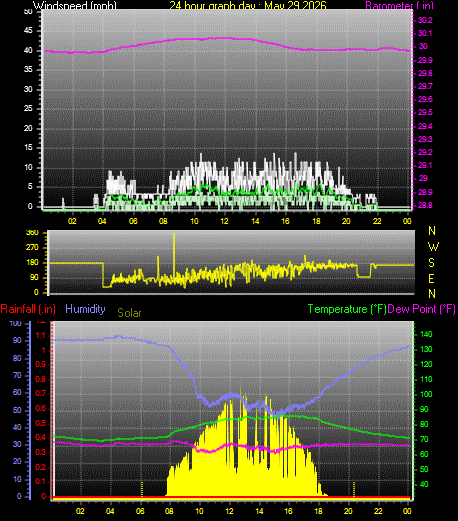
Task: Click the "24 hour graph day : May 29 2026" title
Action: pos(248,5)
